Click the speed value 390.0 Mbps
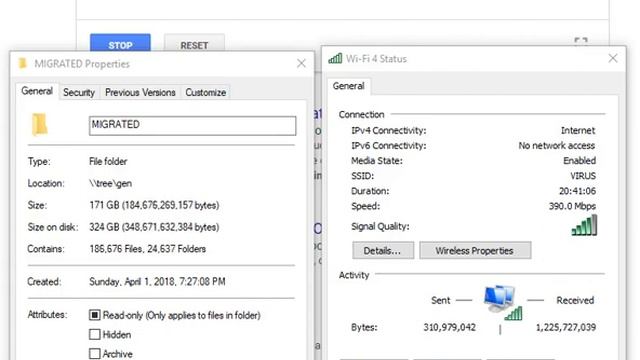 572,206
